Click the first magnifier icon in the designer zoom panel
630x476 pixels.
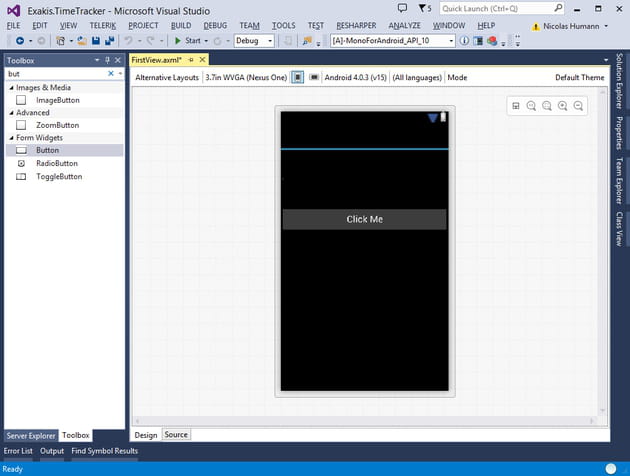(531, 106)
